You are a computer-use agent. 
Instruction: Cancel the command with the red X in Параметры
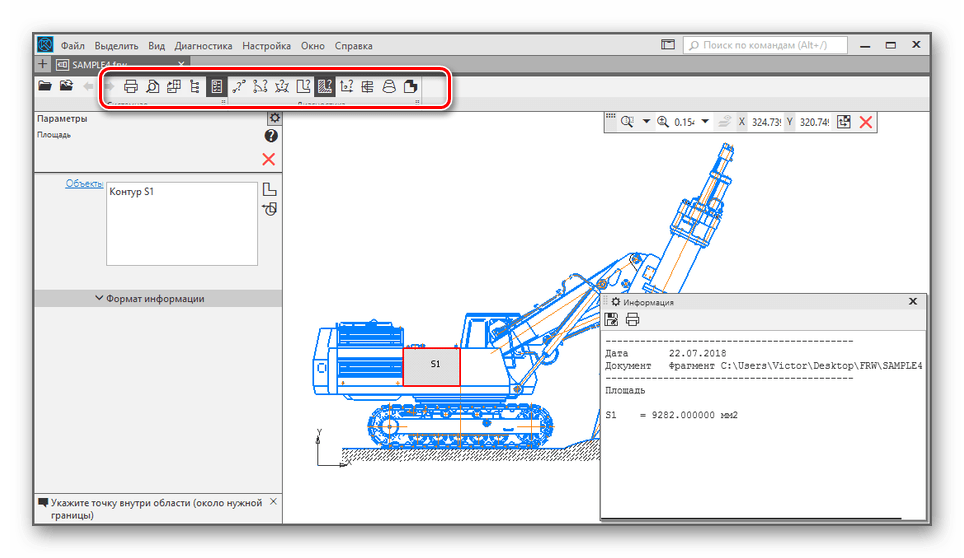(x=269, y=159)
